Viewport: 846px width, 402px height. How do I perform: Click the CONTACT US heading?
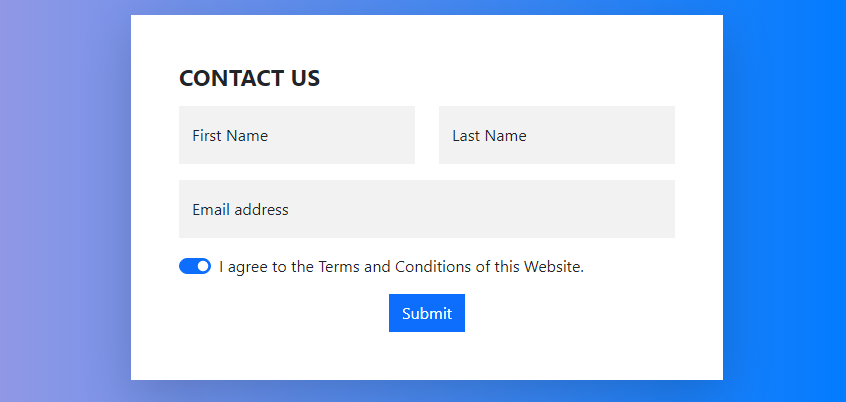[249, 78]
